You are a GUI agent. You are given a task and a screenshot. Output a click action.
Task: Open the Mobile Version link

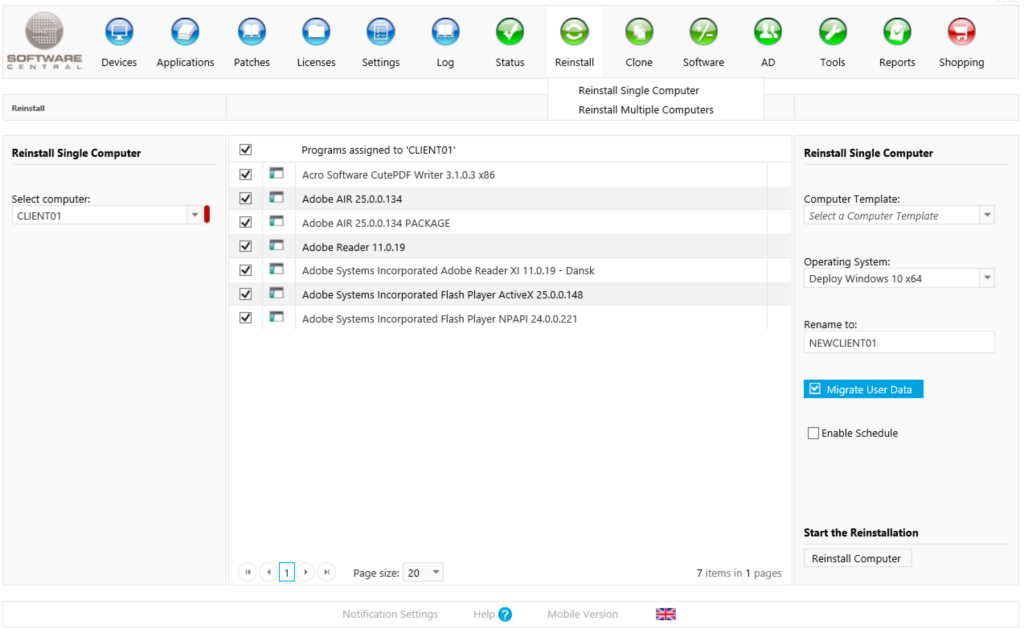[582, 614]
